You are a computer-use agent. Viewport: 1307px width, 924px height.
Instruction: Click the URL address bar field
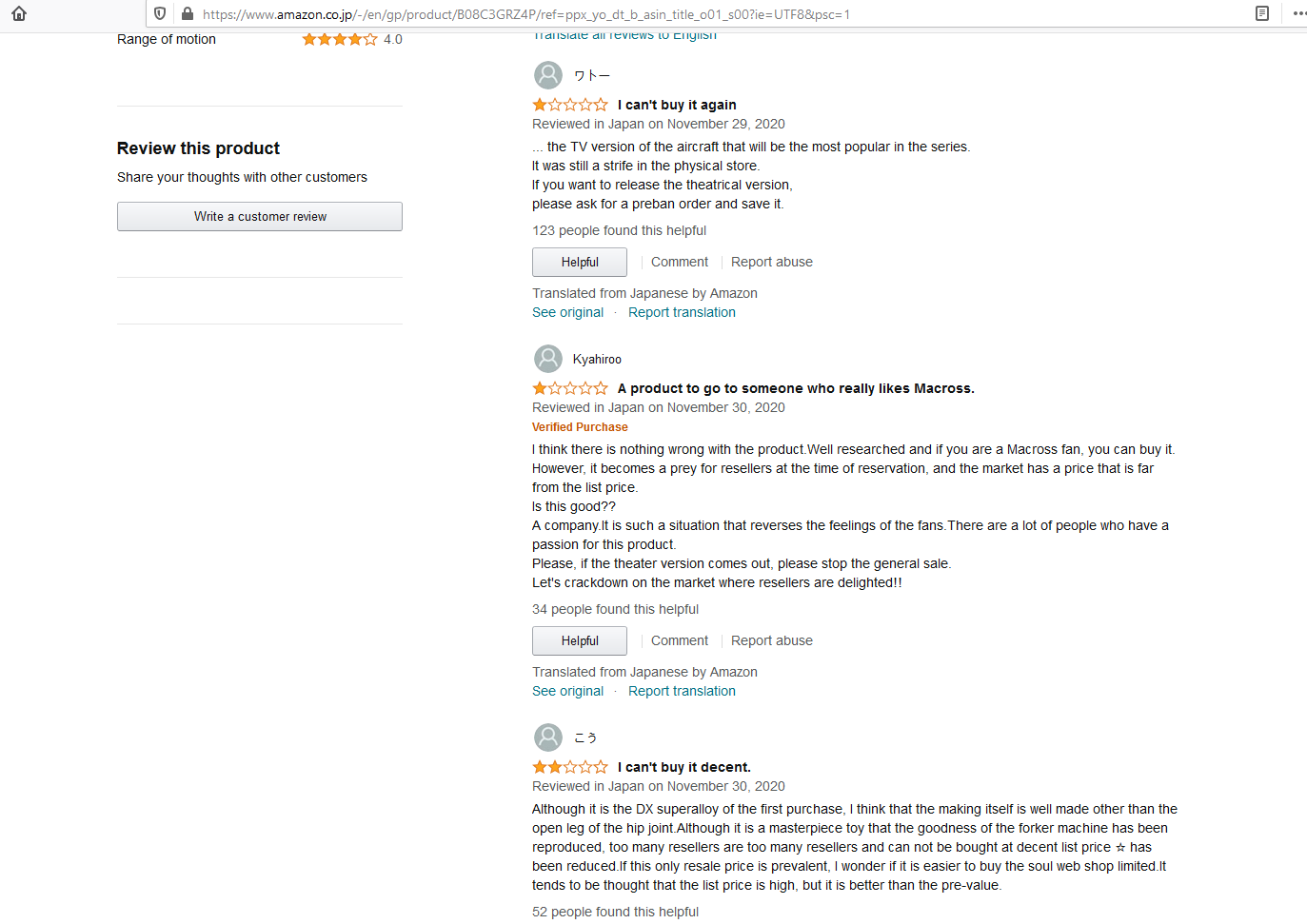pyautogui.click(x=714, y=13)
